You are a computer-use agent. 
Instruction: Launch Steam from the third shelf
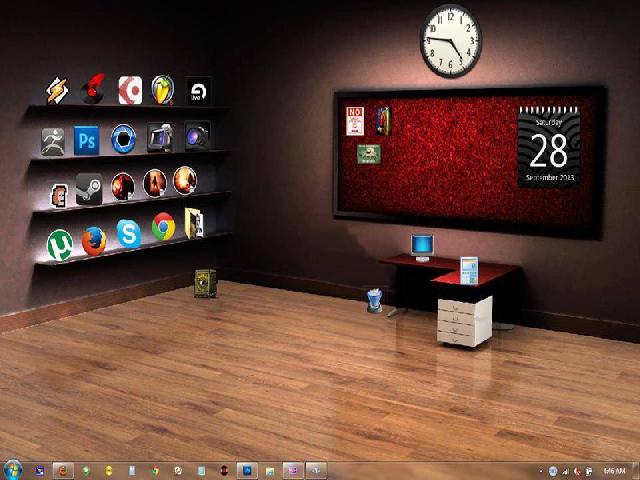(88, 187)
